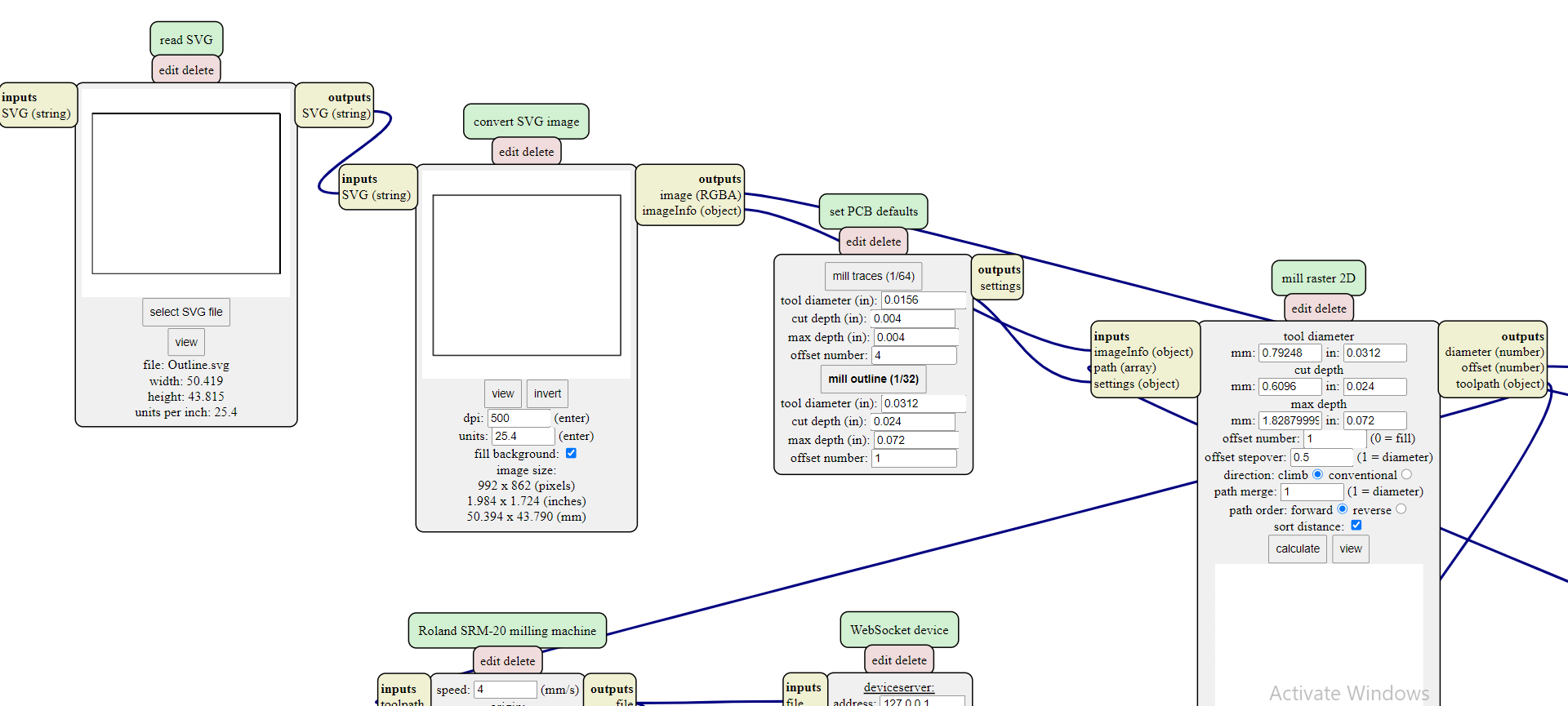
Task: Click 'image (RGBA)' output port
Action: (701, 195)
